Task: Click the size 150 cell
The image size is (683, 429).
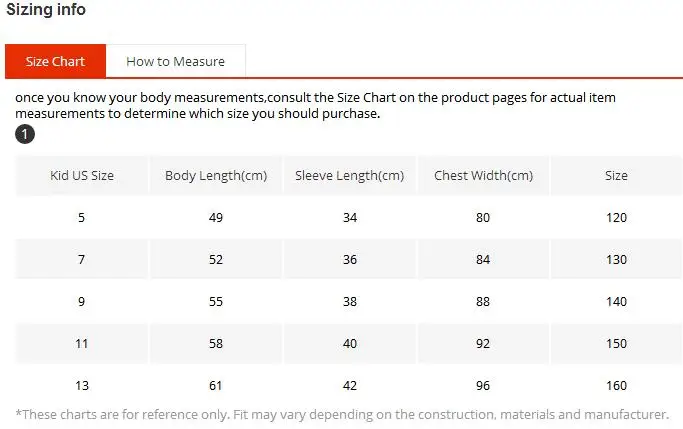Action: click(x=616, y=343)
